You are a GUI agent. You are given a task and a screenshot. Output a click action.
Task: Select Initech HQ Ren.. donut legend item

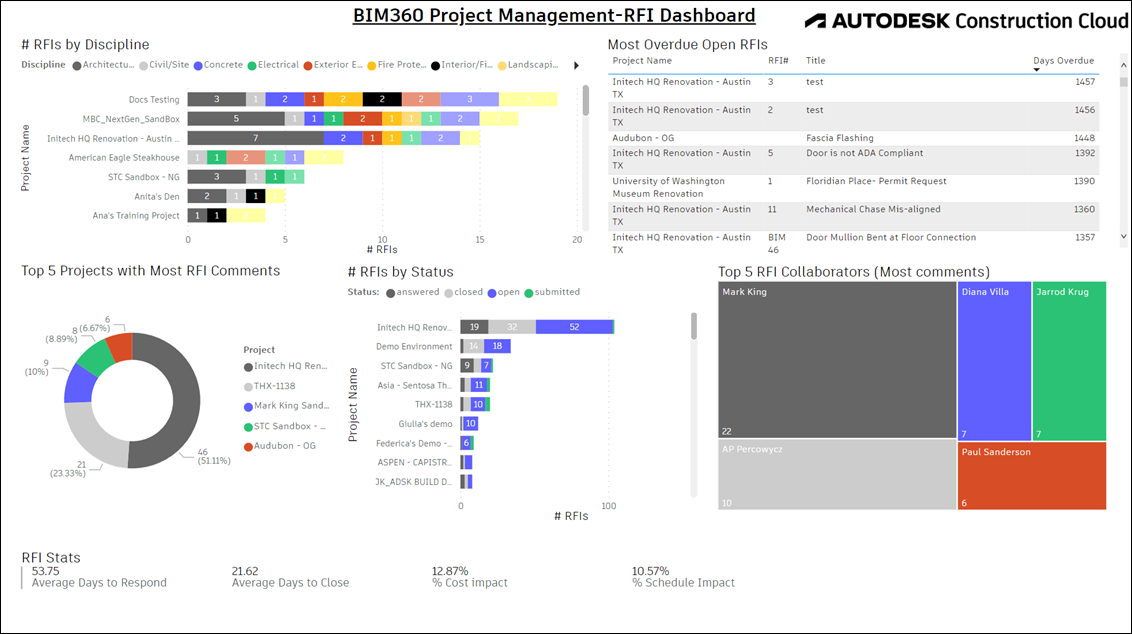(285, 366)
